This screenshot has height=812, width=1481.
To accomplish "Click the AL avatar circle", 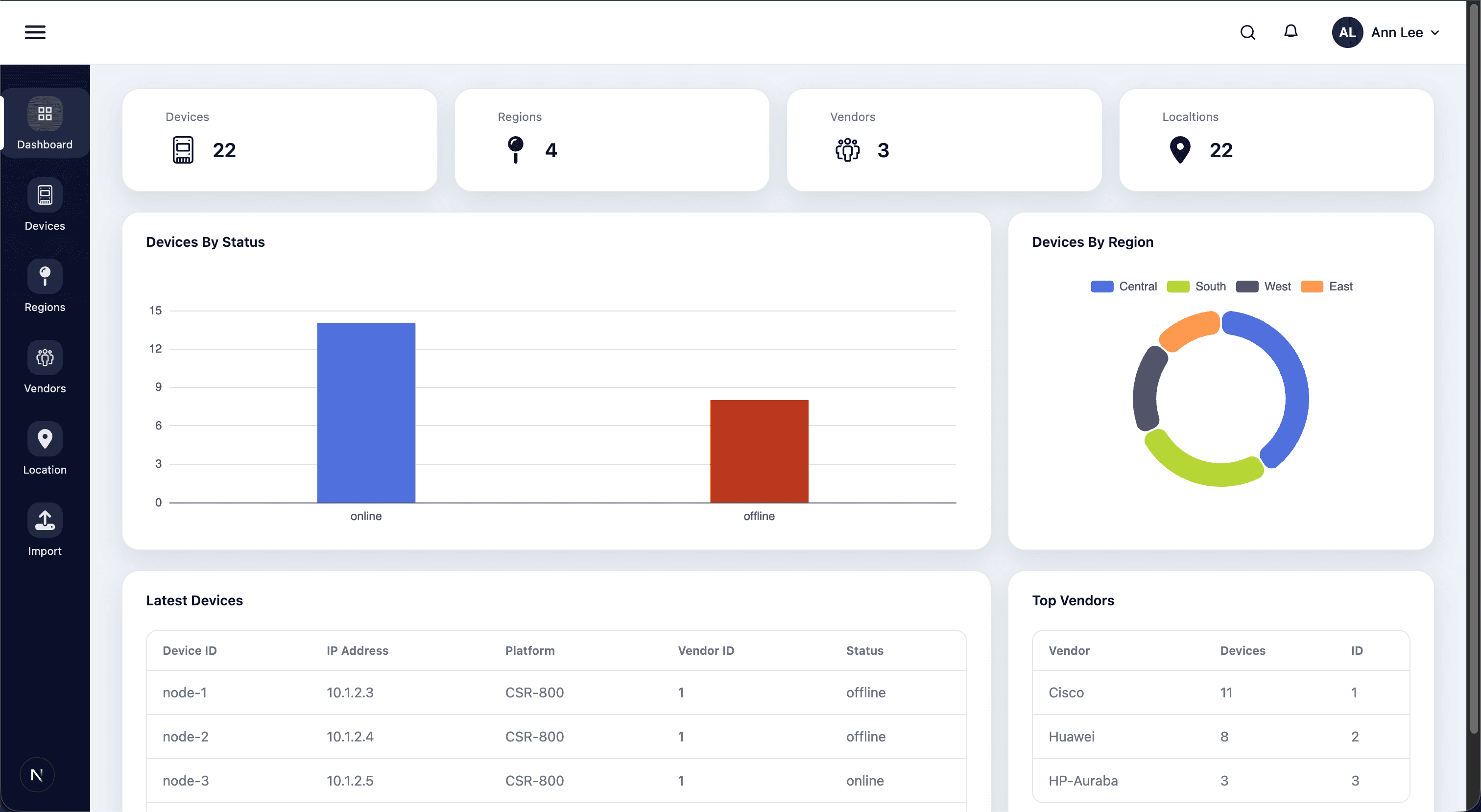I will point(1347,33).
